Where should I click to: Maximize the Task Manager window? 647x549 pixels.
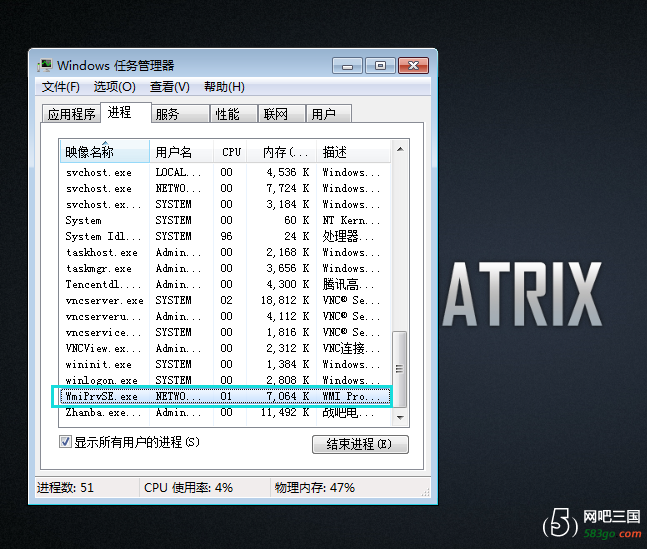380,66
